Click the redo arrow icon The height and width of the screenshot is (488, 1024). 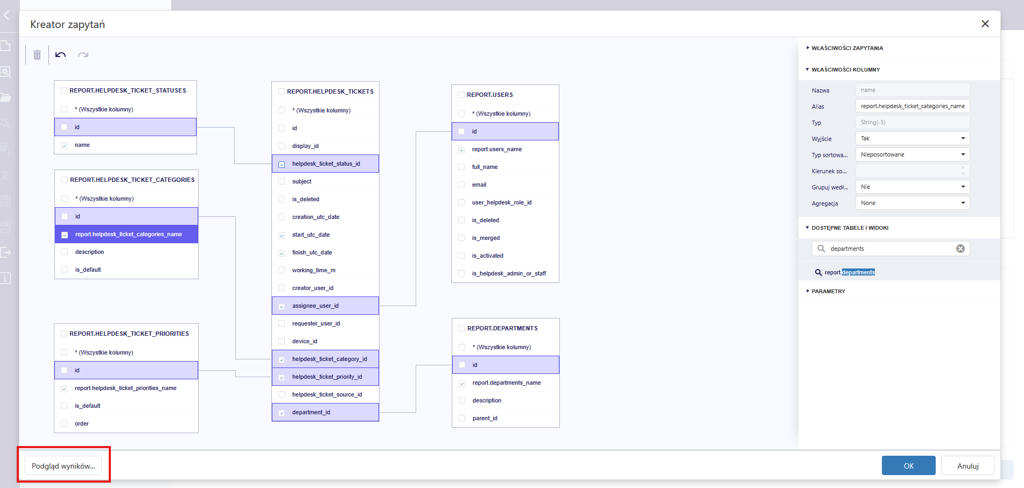[83, 55]
